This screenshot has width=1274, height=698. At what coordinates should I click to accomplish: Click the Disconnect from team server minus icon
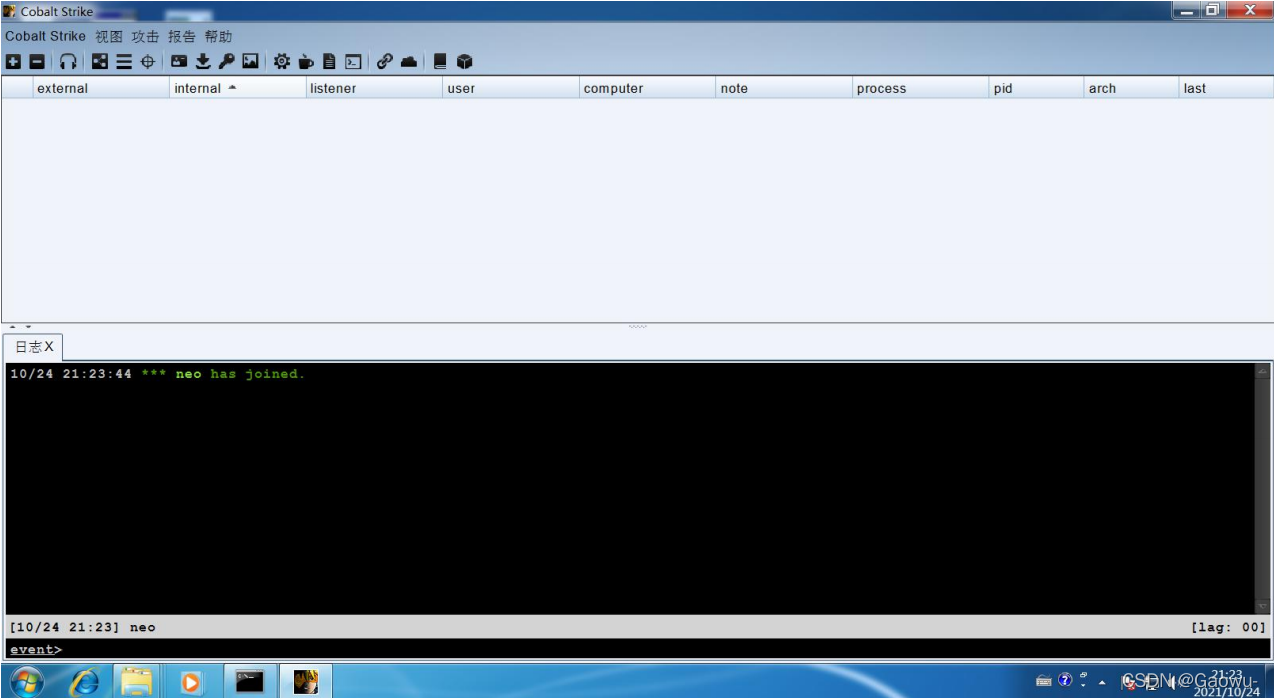tap(37, 62)
